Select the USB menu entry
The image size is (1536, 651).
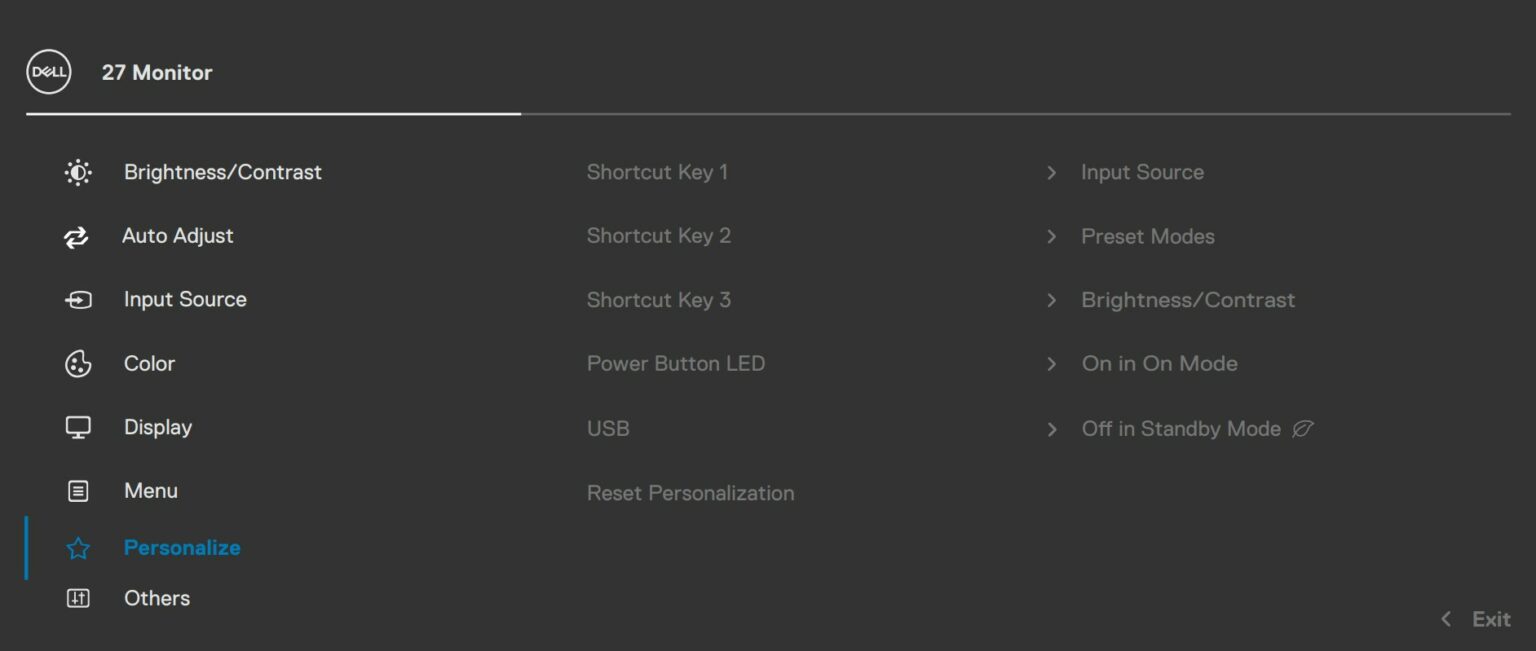pyautogui.click(x=608, y=429)
